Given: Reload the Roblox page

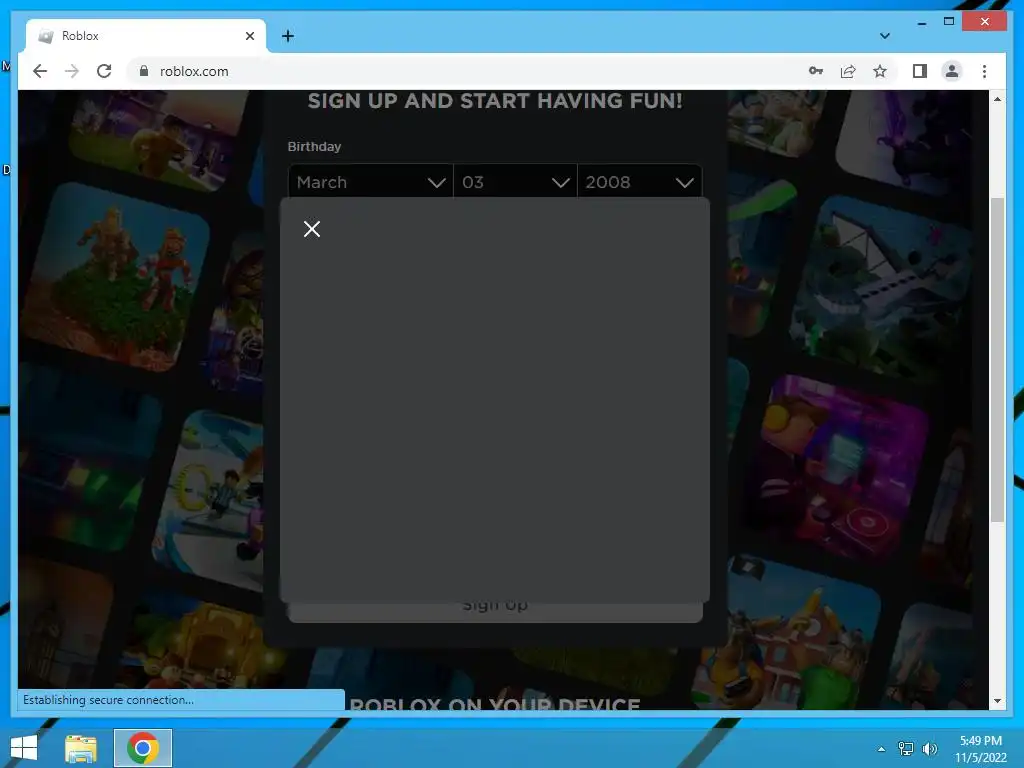Looking at the screenshot, I should pyautogui.click(x=104, y=71).
